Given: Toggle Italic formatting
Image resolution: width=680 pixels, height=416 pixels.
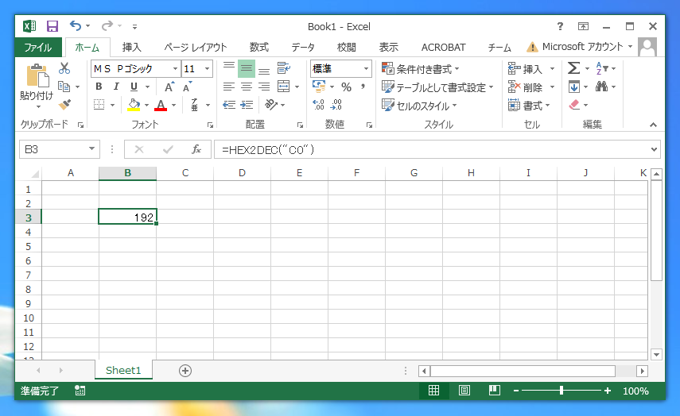Looking at the screenshot, I should pyautogui.click(x=116, y=87).
